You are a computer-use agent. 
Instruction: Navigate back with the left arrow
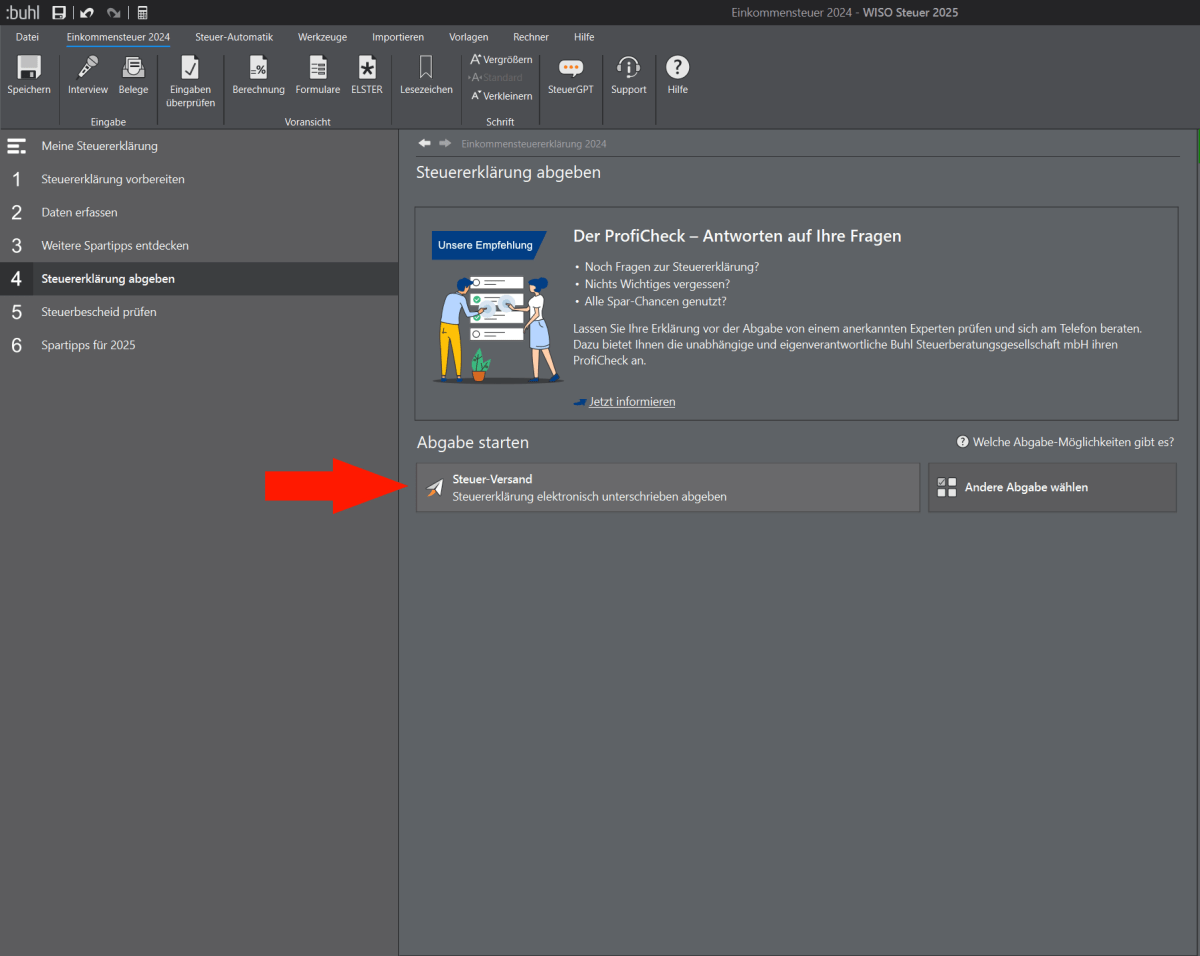(x=425, y=143)
